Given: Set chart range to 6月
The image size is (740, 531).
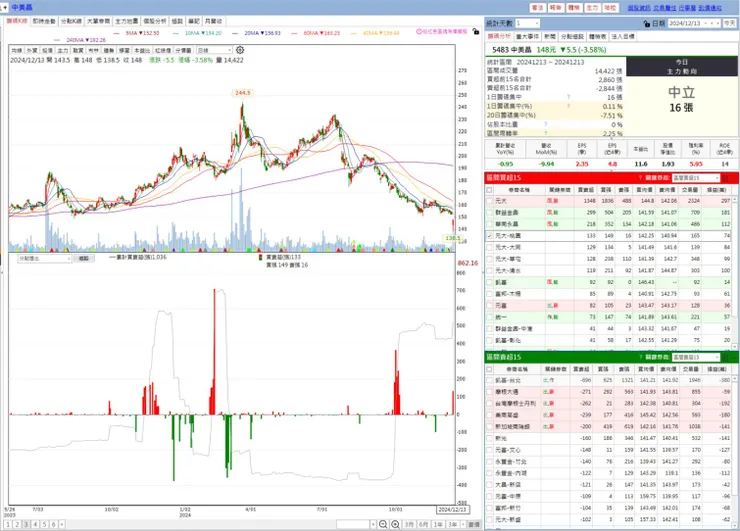Looking at the screenshot, I should pyautogui.click(x=423, y=524).
